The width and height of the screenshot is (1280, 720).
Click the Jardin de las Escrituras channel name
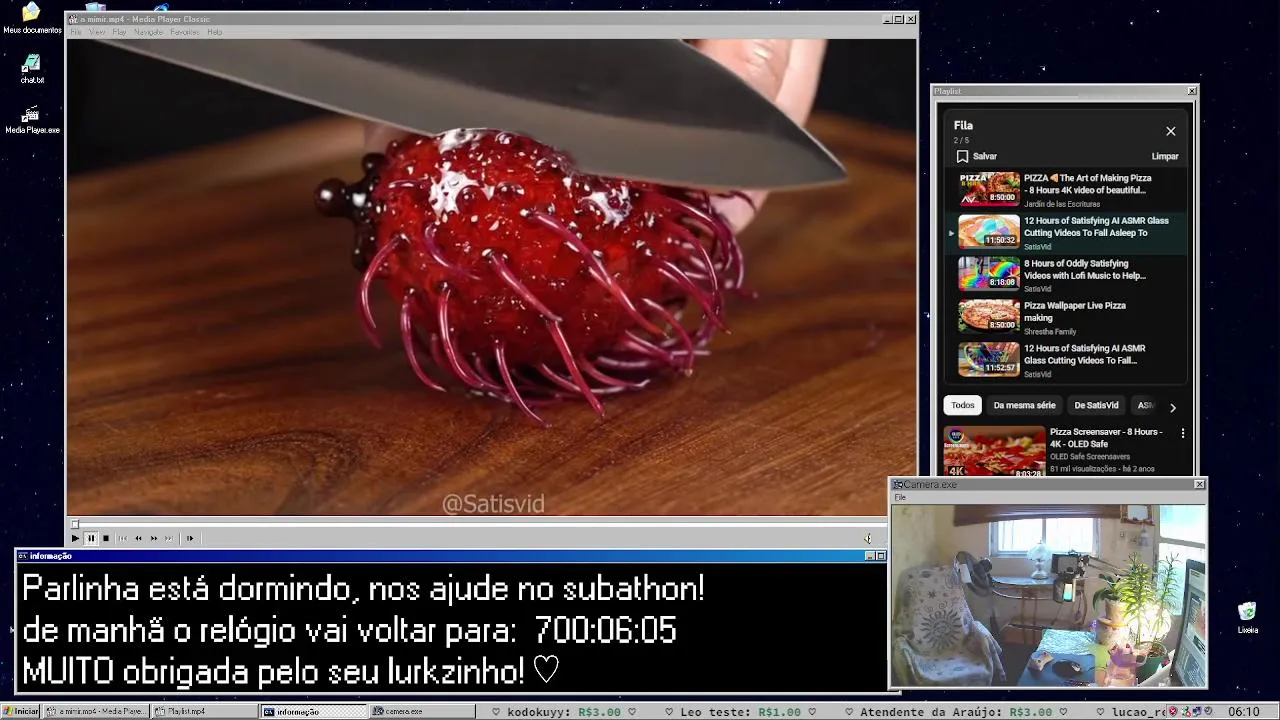click(1061, 204)
